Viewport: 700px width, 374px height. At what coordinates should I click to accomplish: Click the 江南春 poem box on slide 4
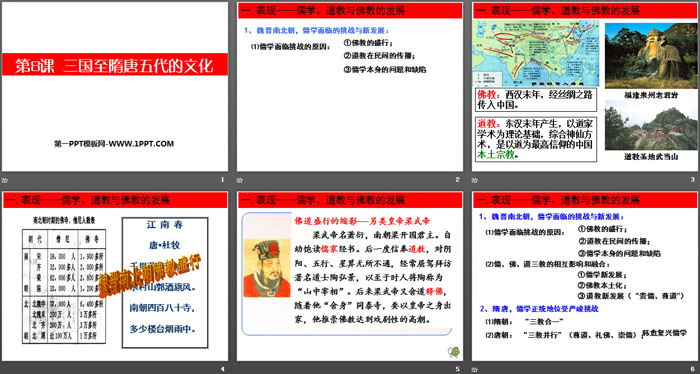tap(165, 283)
